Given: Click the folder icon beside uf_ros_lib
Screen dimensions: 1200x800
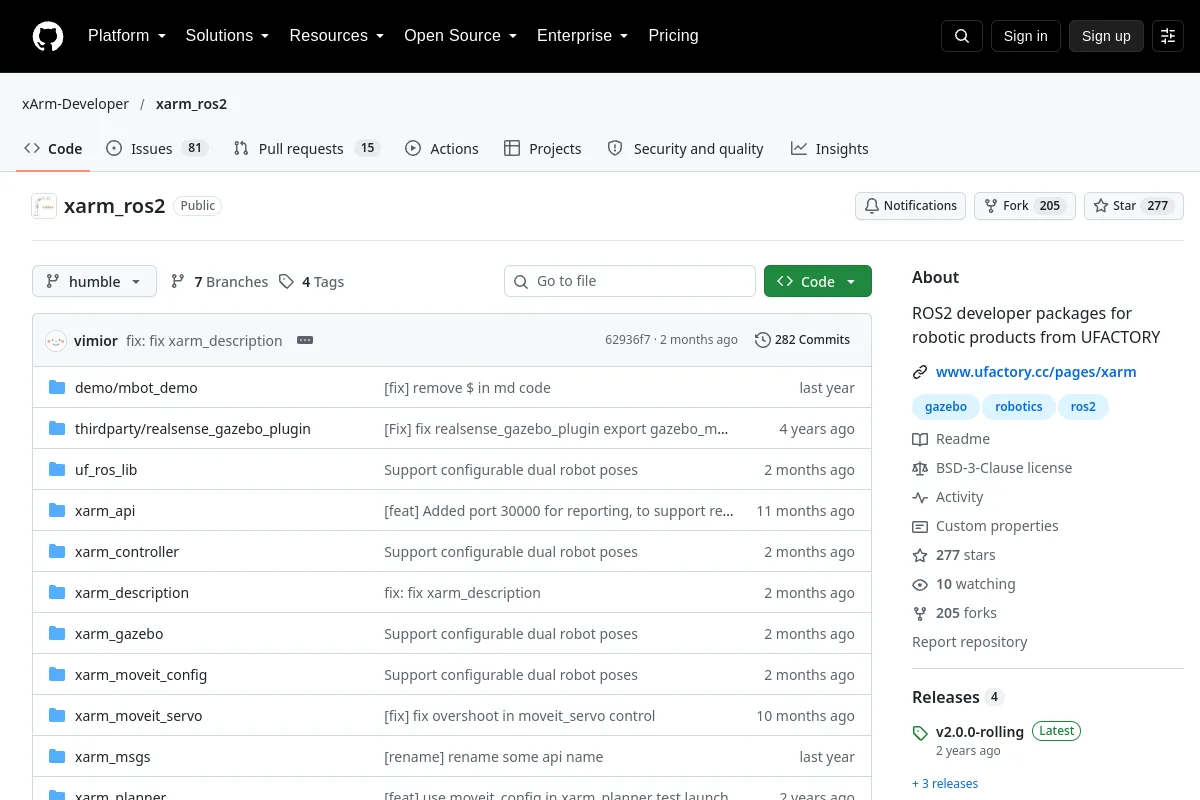Looking at the screenshot, I should [57, 470].
